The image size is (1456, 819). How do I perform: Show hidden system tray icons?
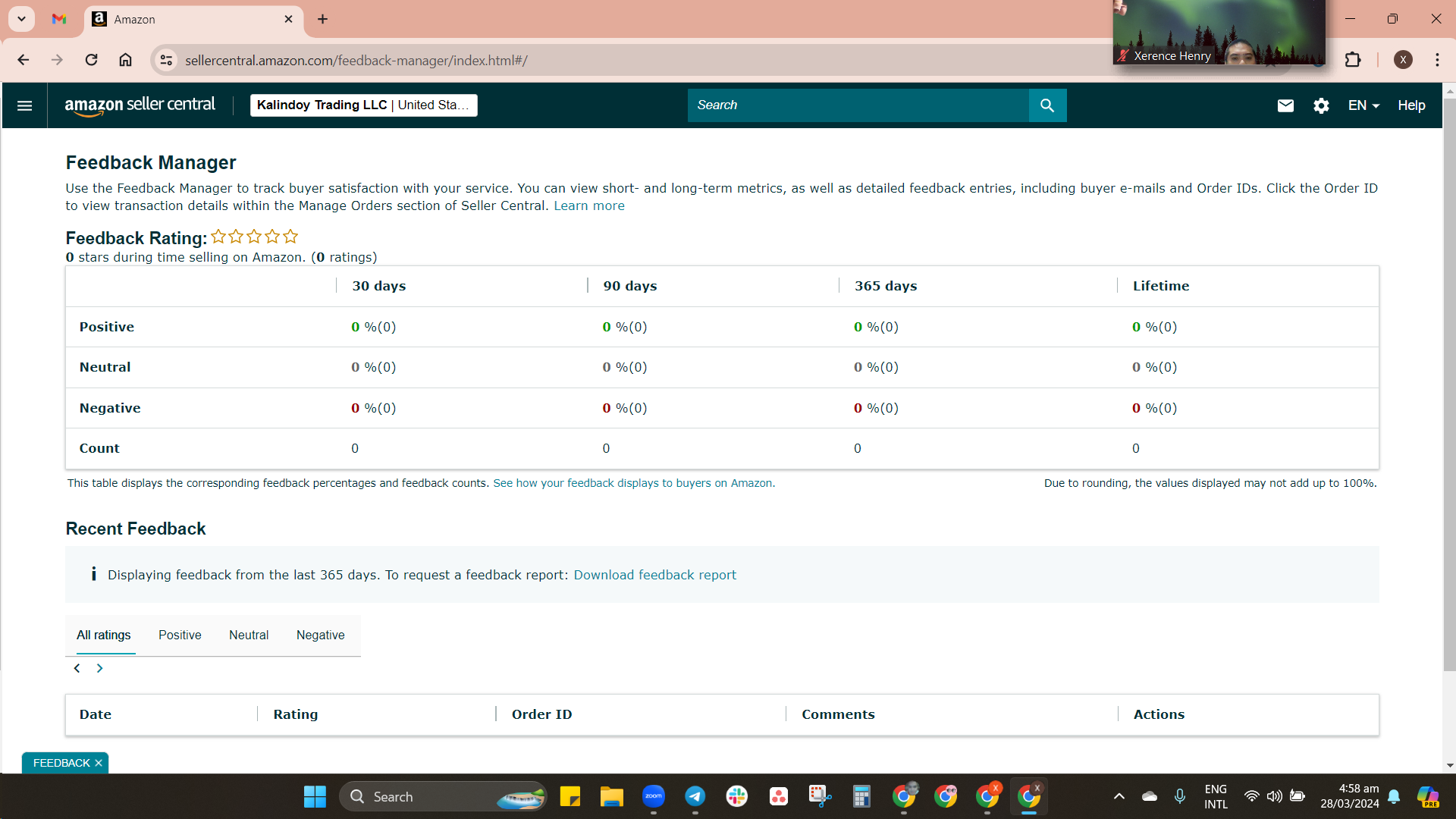(x=1119, y=797)
